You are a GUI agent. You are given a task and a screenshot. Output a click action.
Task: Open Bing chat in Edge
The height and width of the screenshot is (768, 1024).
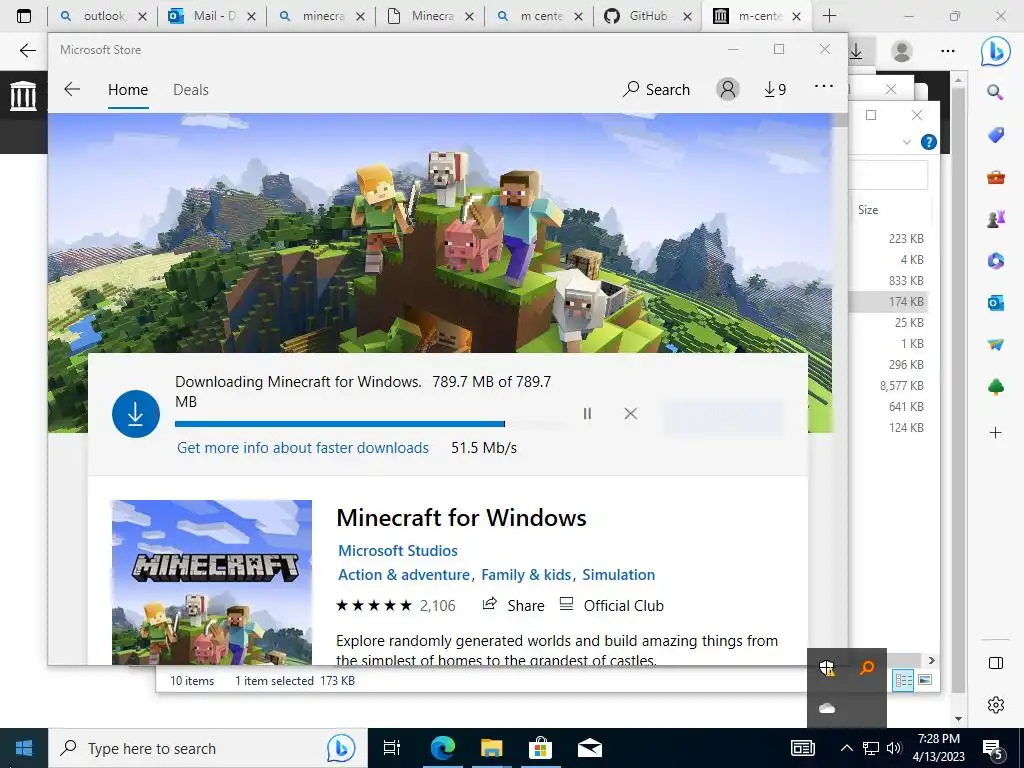point(995,51)
